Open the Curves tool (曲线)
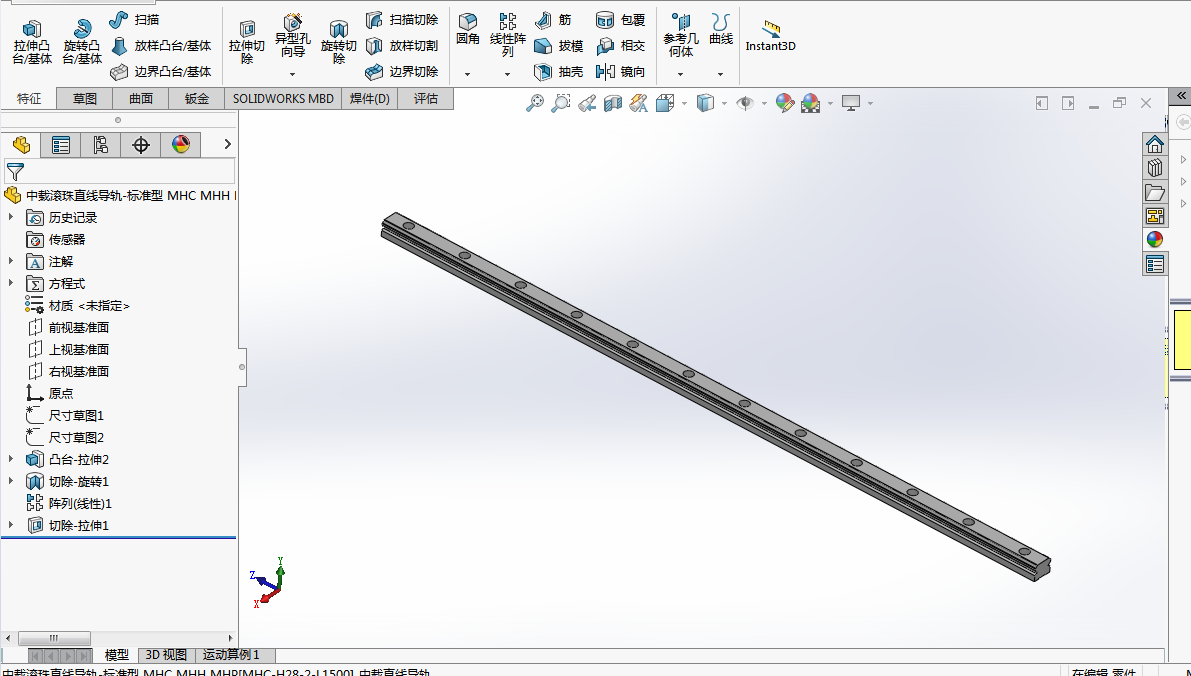Image resolution: width=1191 pixels, height=676 pixels. [721, 29]
